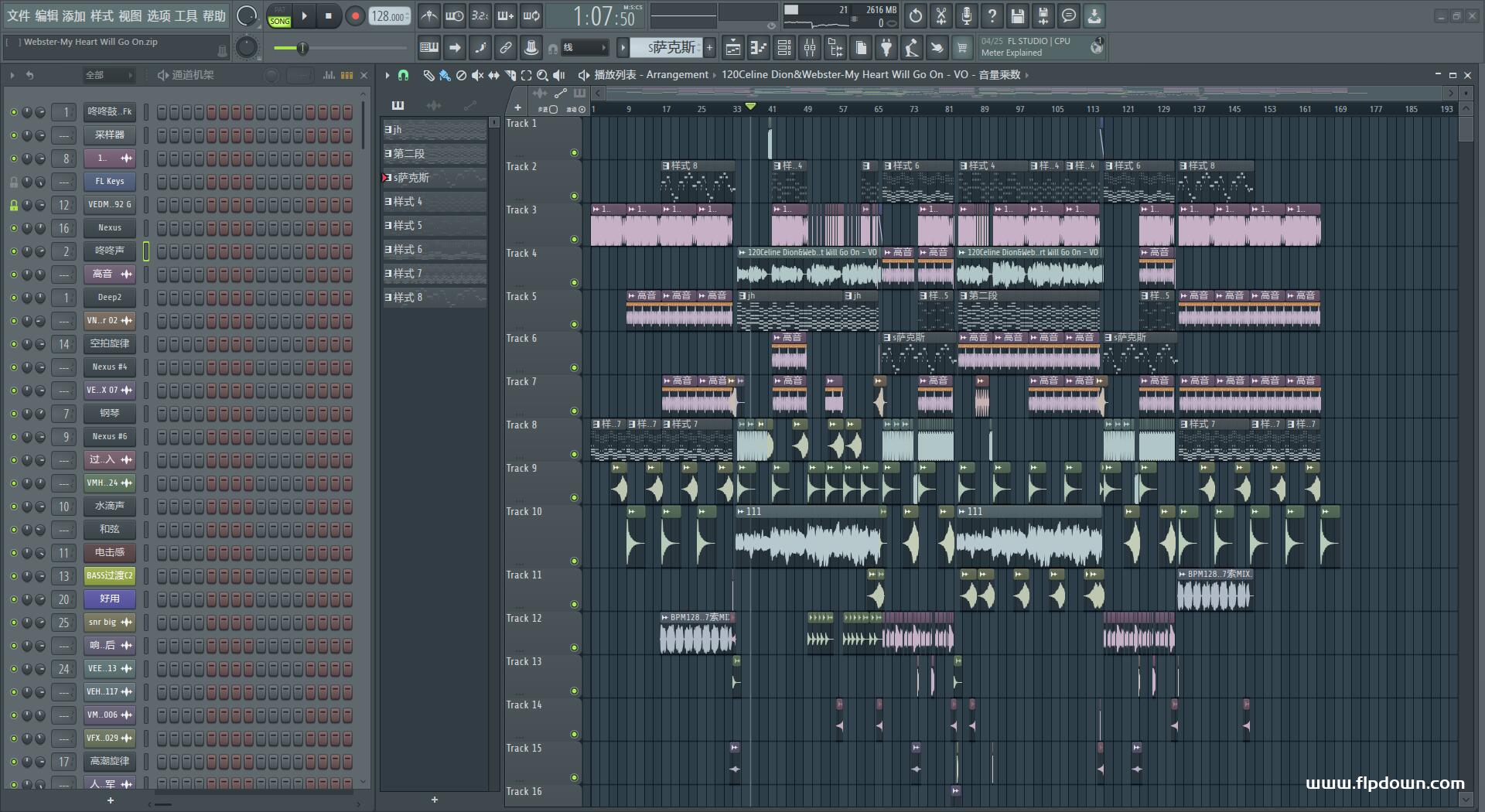Open 文件 menu

tap(19, 15)
